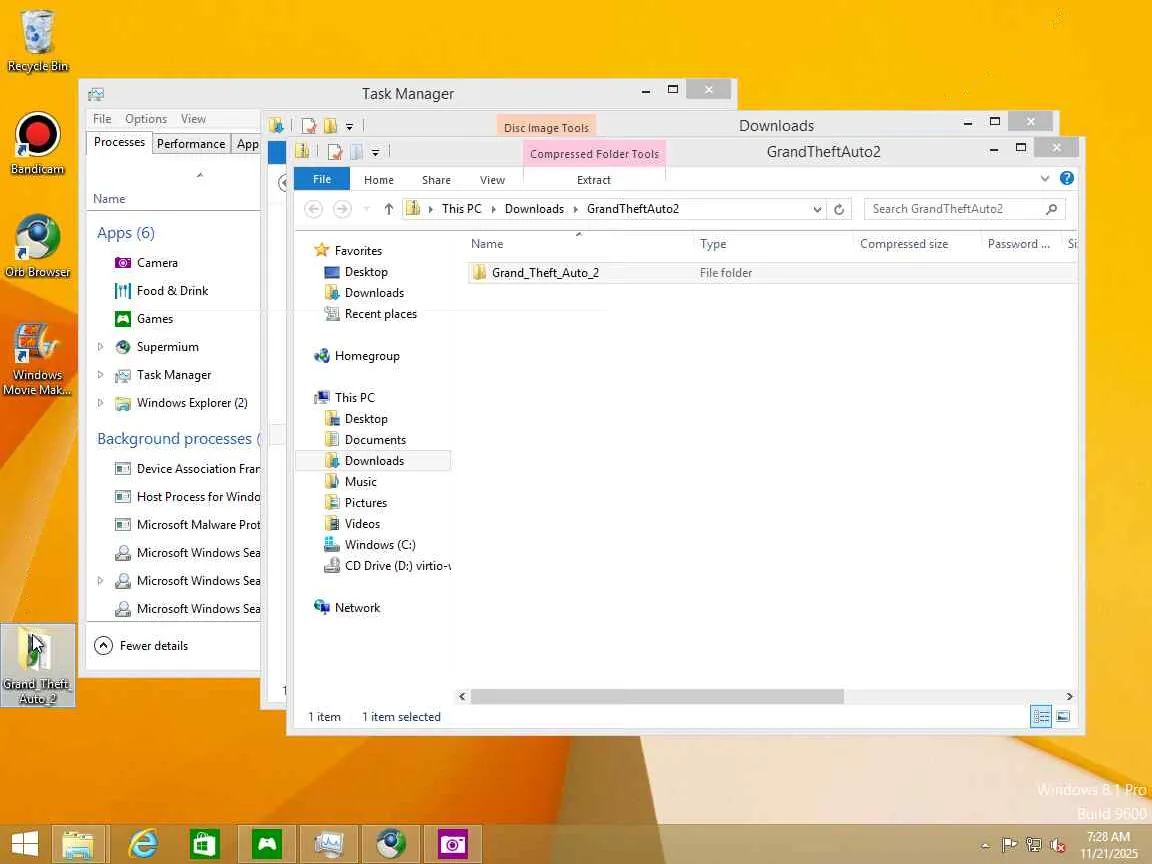1152x864 pixels.
Task: Open the Share ribbon tab
Action: (x=436, y=180)
